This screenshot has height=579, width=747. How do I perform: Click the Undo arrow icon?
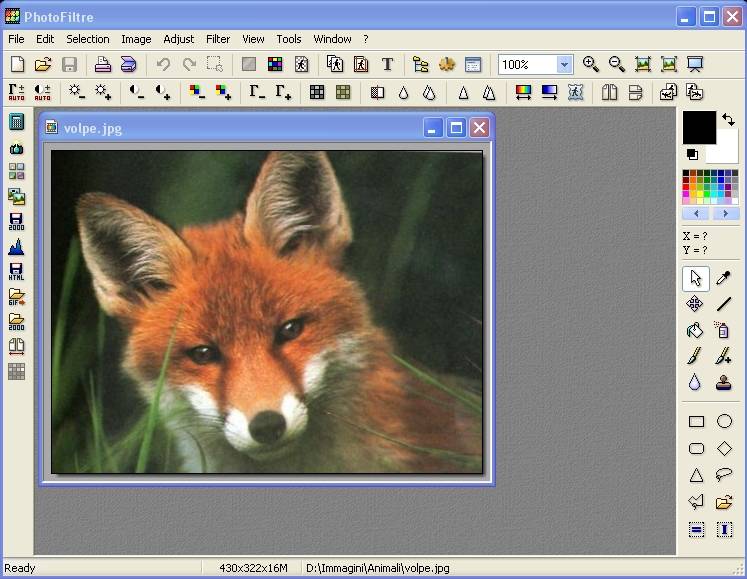coord(163,65)
